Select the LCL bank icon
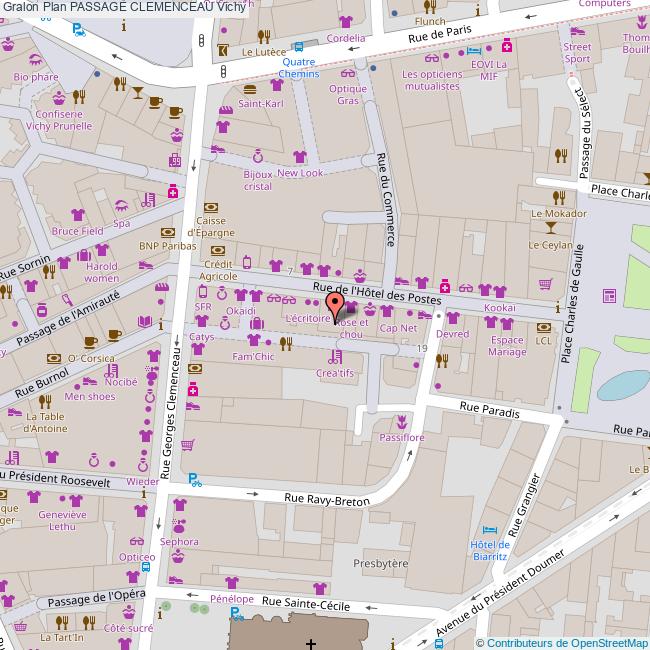This screenshot has width=650, height=650. coord(543,325)
